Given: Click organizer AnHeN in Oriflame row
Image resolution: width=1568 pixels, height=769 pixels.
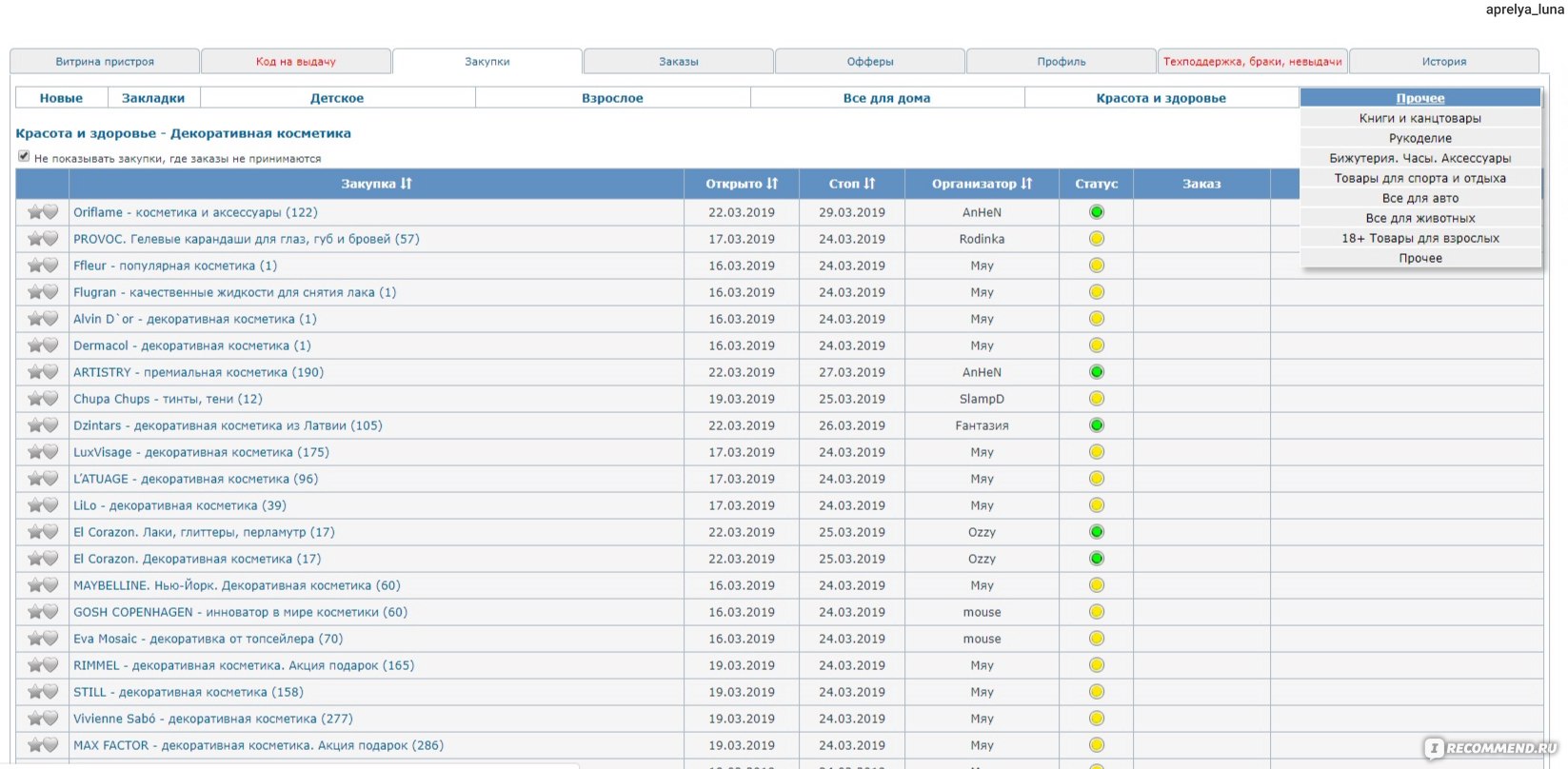Looking at the screenshot, I should tap(982, 212).
